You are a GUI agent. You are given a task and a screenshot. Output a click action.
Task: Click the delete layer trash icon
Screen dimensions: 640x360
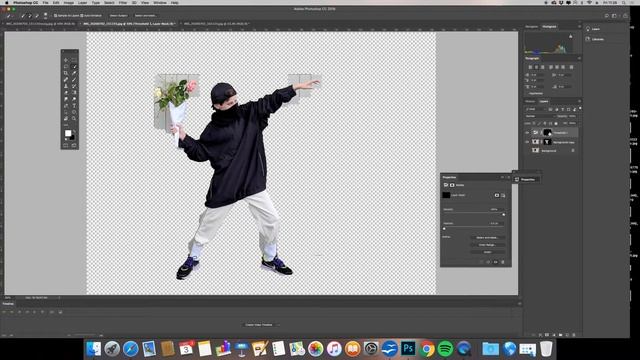pyautogui.click(x=574, y=335)
